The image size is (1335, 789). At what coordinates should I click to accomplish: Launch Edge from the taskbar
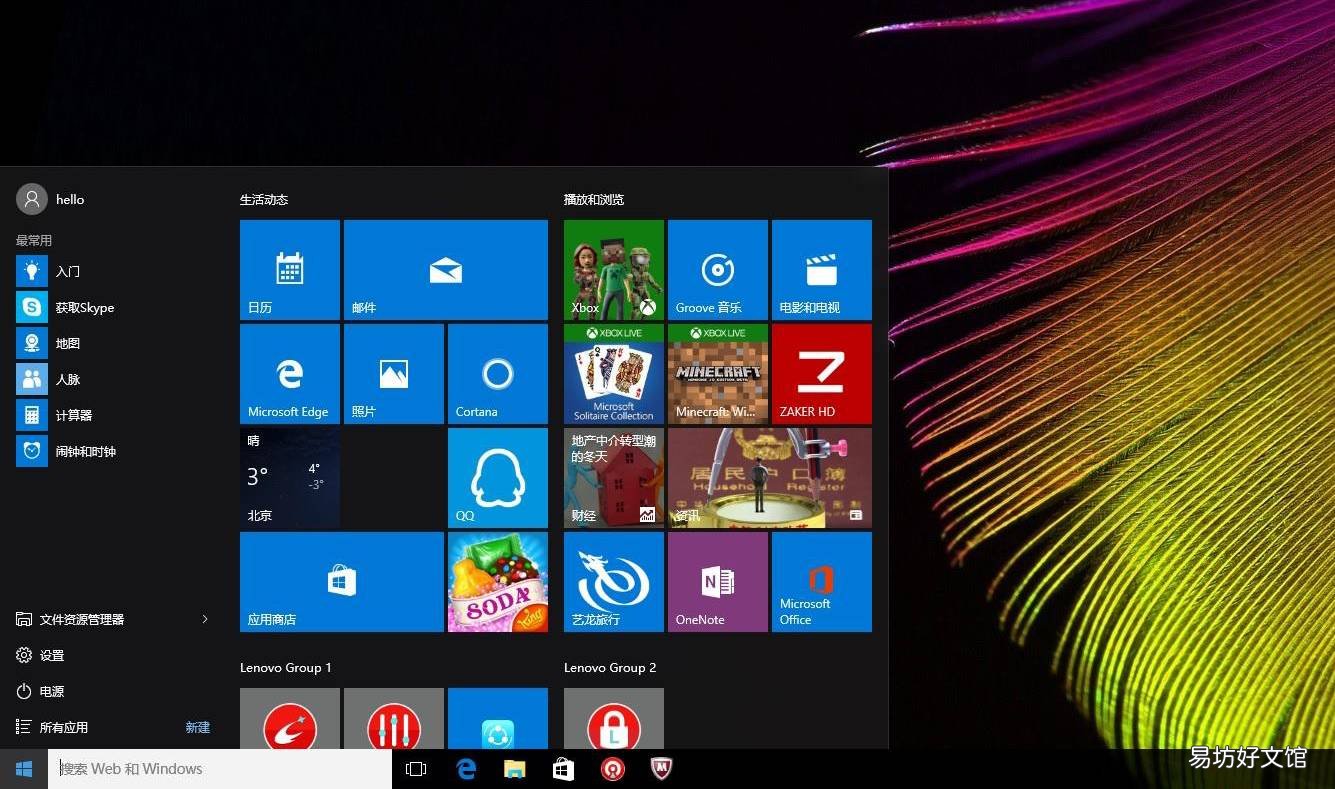(466, 769)
